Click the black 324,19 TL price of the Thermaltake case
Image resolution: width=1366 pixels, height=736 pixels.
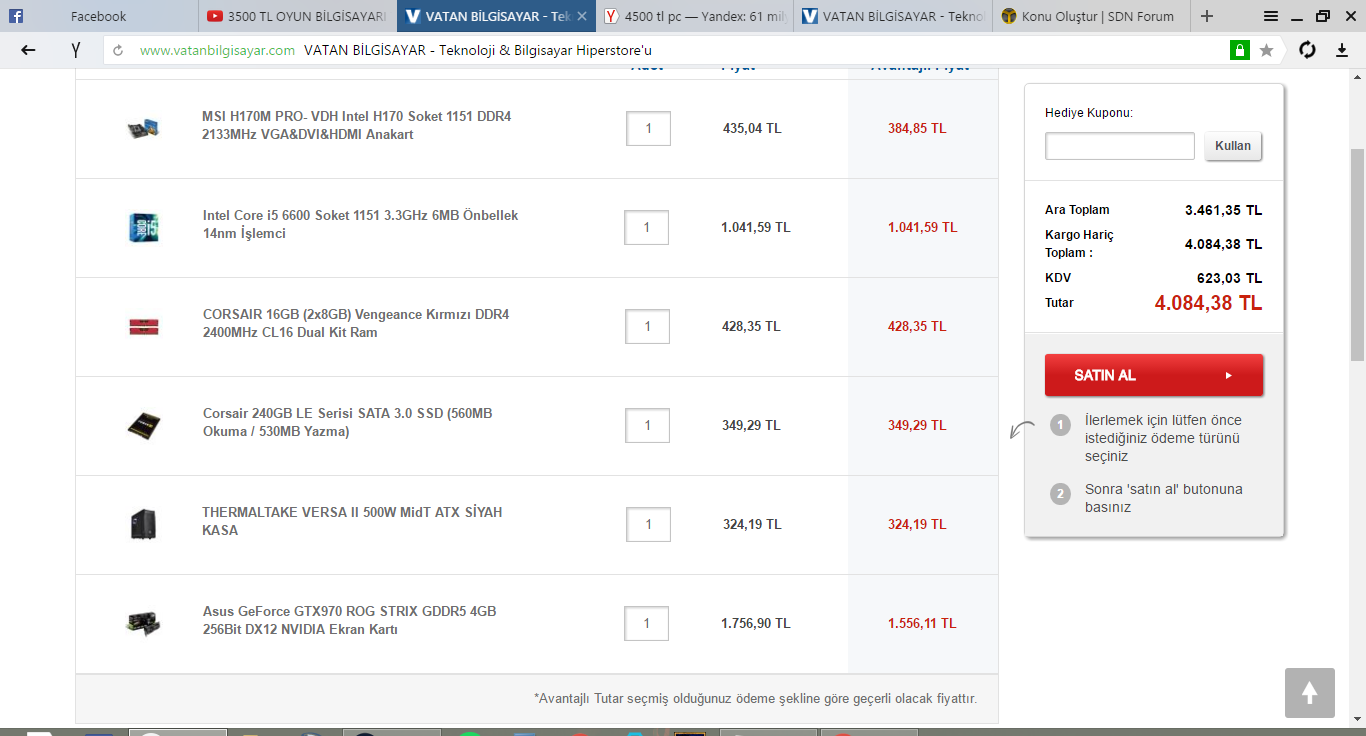[x=752, y=524]
